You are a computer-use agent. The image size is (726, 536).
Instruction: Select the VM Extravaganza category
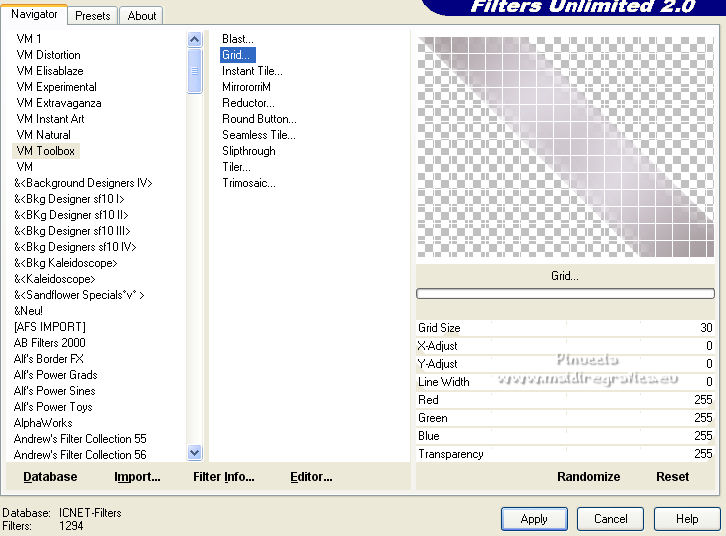coord(59,103)
